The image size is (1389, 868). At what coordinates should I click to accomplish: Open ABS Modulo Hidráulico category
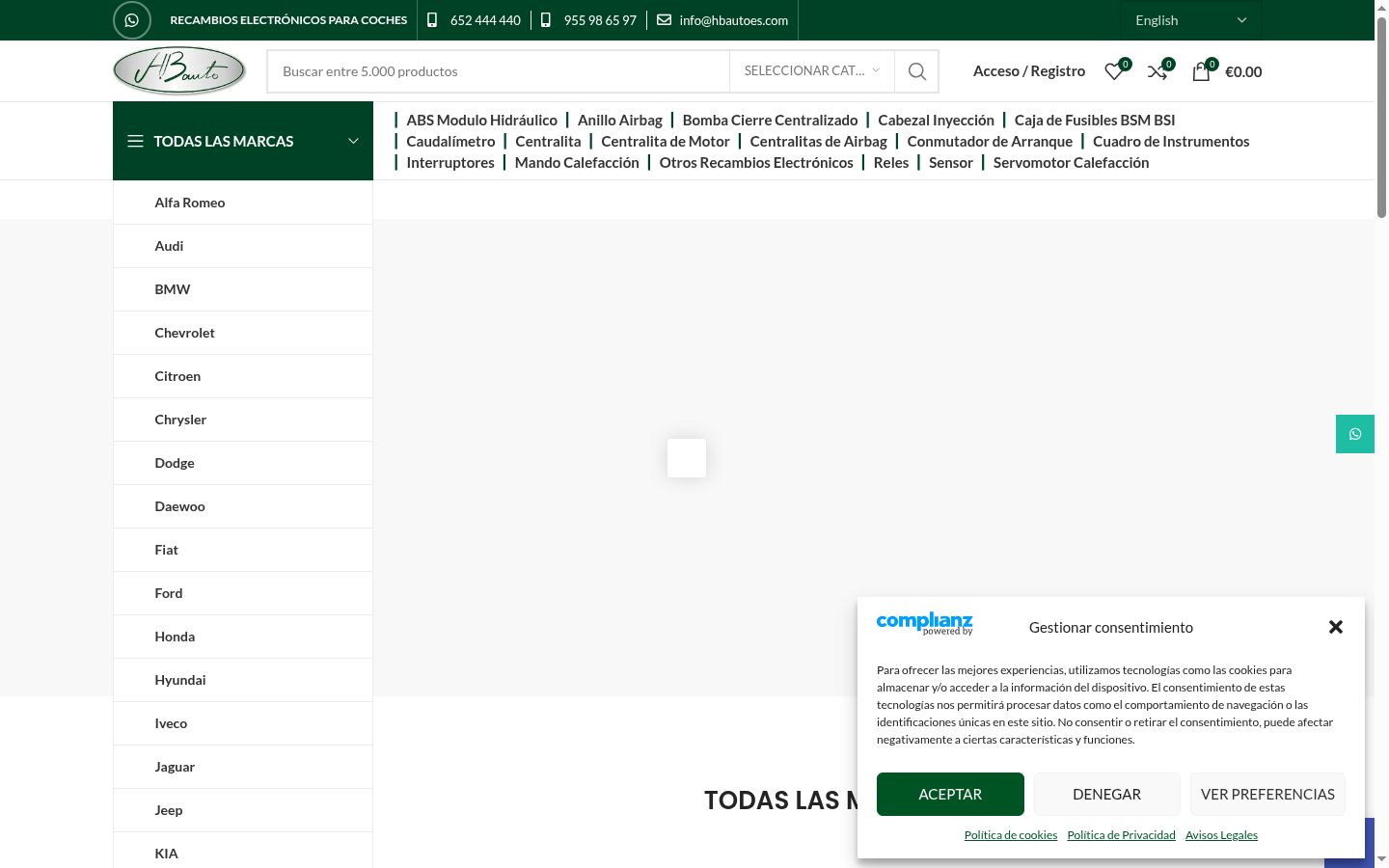481,120
